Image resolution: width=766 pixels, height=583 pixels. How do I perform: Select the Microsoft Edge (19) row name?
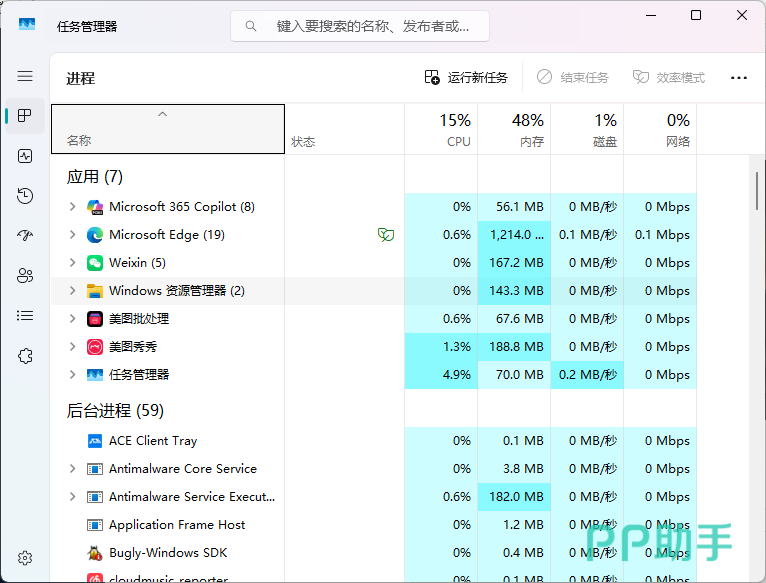point(167,235)
